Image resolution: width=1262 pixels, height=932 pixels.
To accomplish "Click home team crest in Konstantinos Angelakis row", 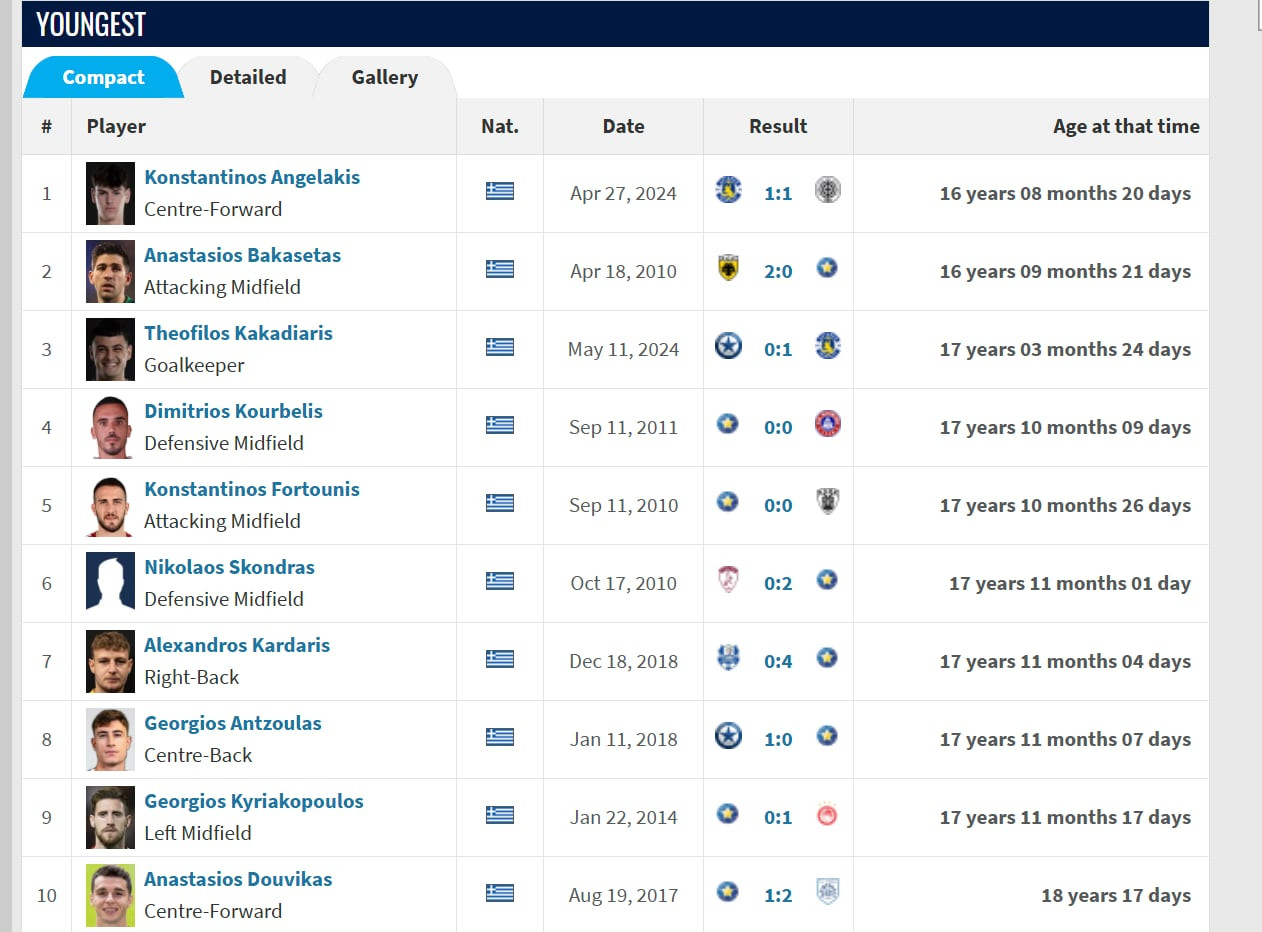I will (x=729, y=190).
